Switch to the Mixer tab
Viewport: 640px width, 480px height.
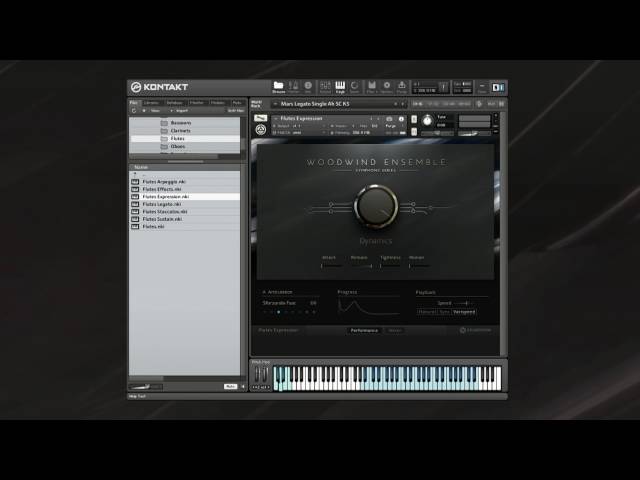[394, 331]
